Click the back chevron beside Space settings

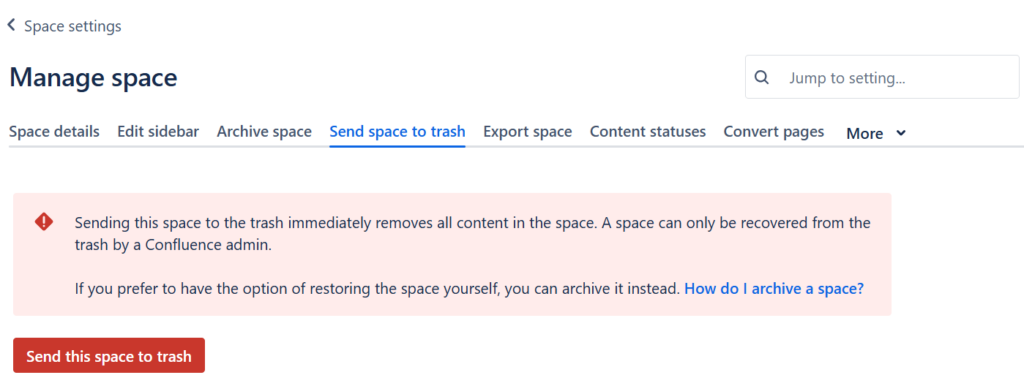click(11, 25)
